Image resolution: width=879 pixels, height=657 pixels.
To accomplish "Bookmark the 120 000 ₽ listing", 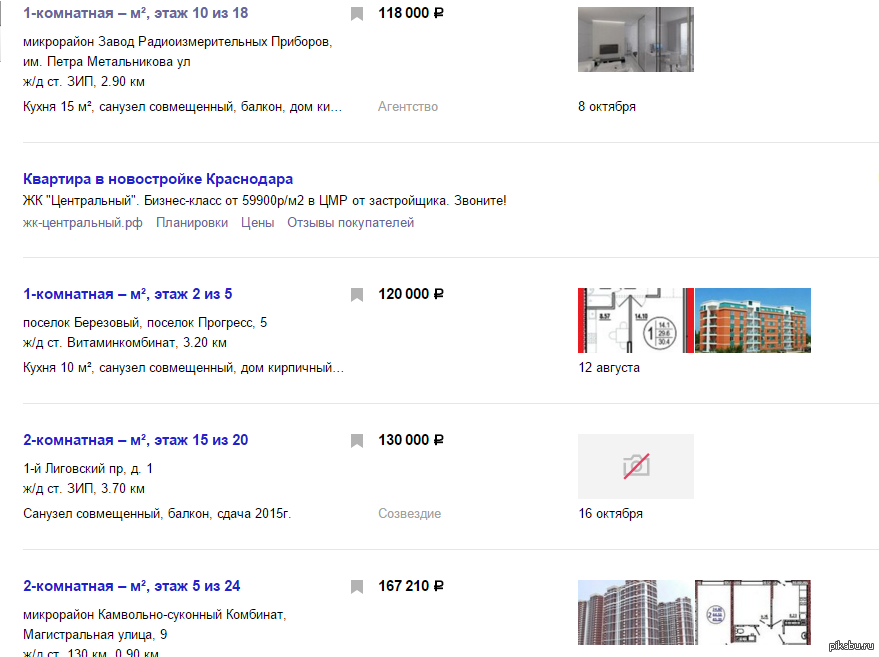I will (357, 295).
